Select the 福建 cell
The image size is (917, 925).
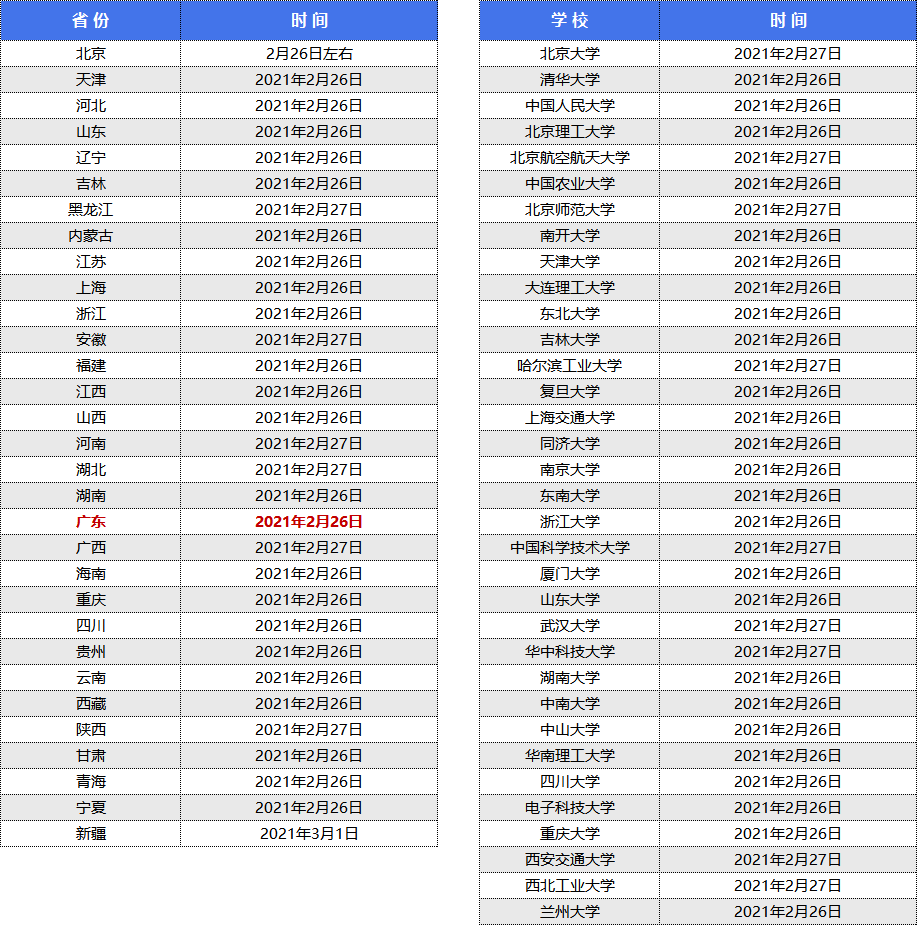click(x=90, y=365)
